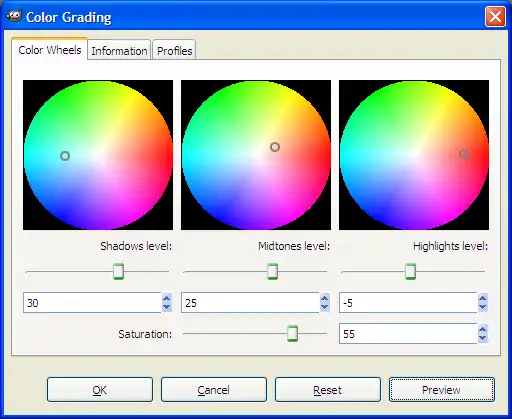Decrease Saturation value with down arrow
Screen dimensions: 512x419
pyautogui.click(x=483, y=338)
